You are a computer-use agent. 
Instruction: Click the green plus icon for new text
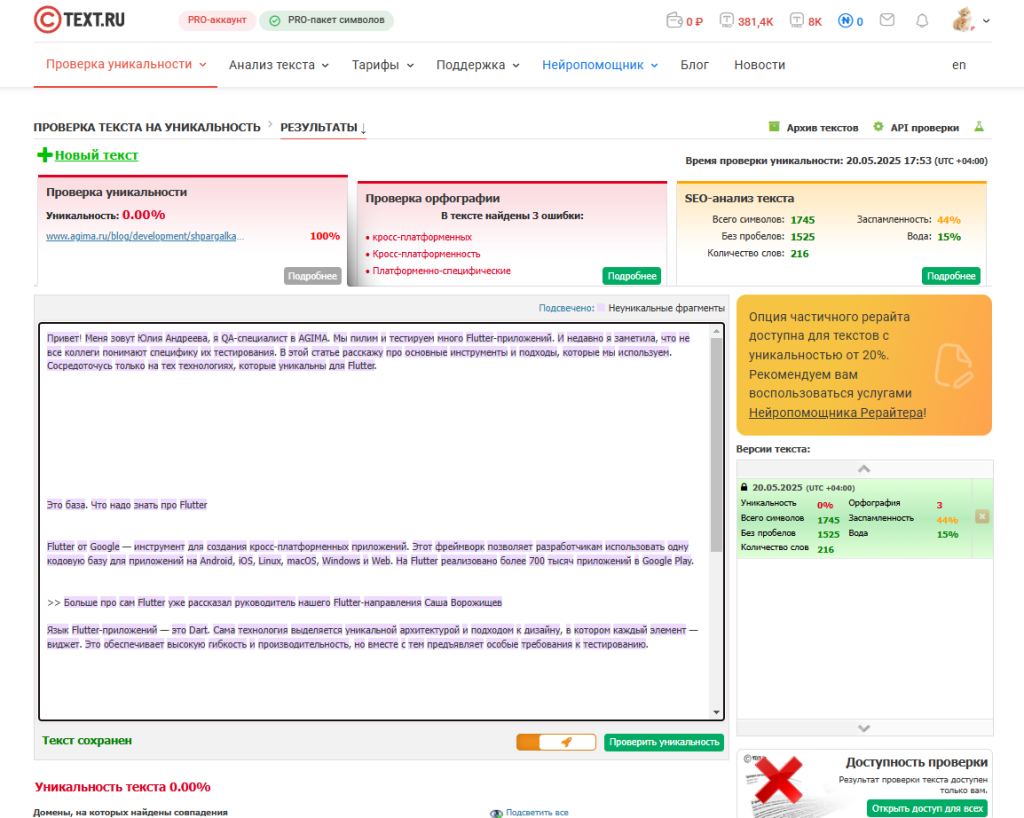tap(44, 155)
